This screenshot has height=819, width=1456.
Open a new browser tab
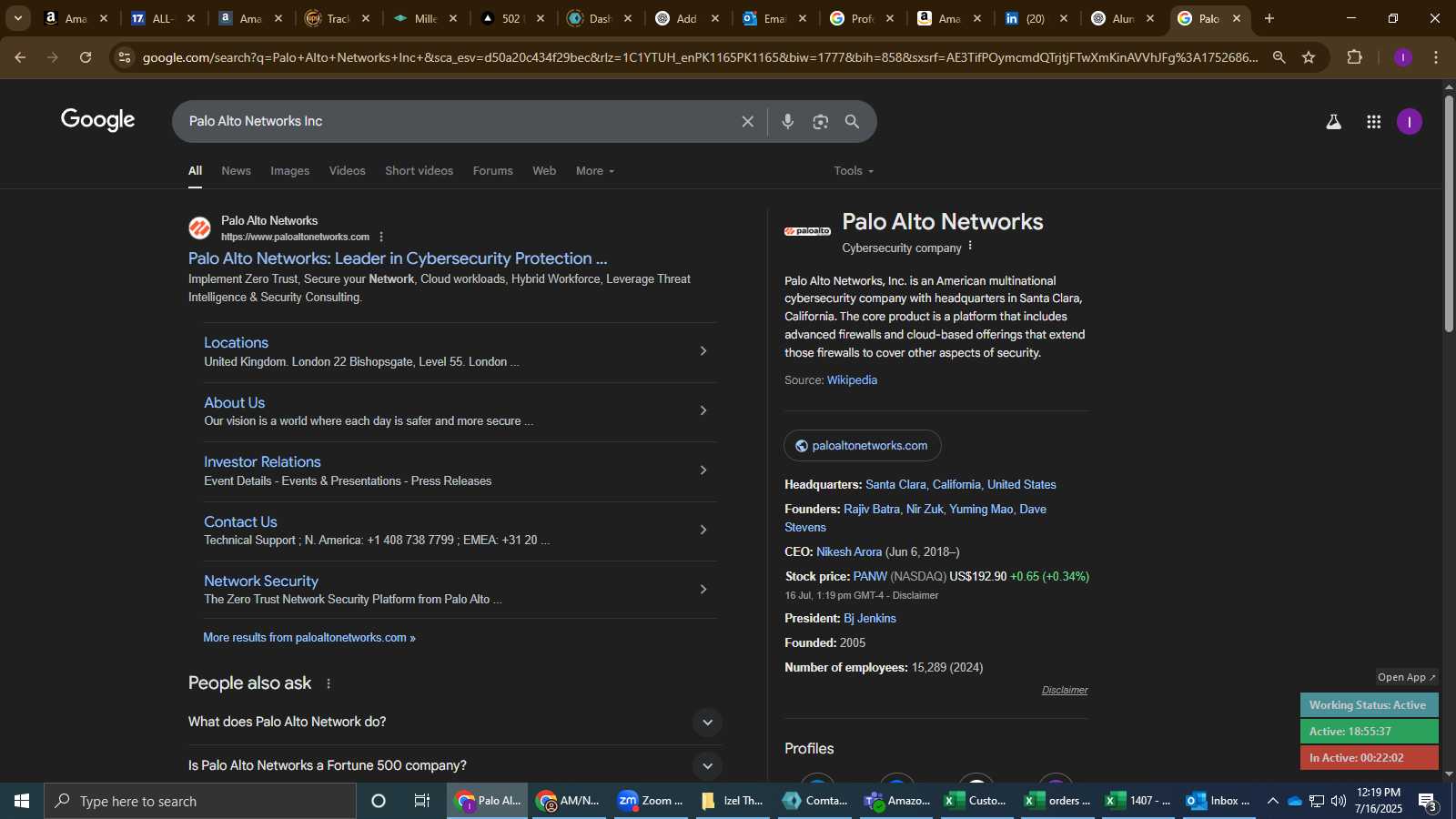pyautogui.click(x=1269, y=18)
